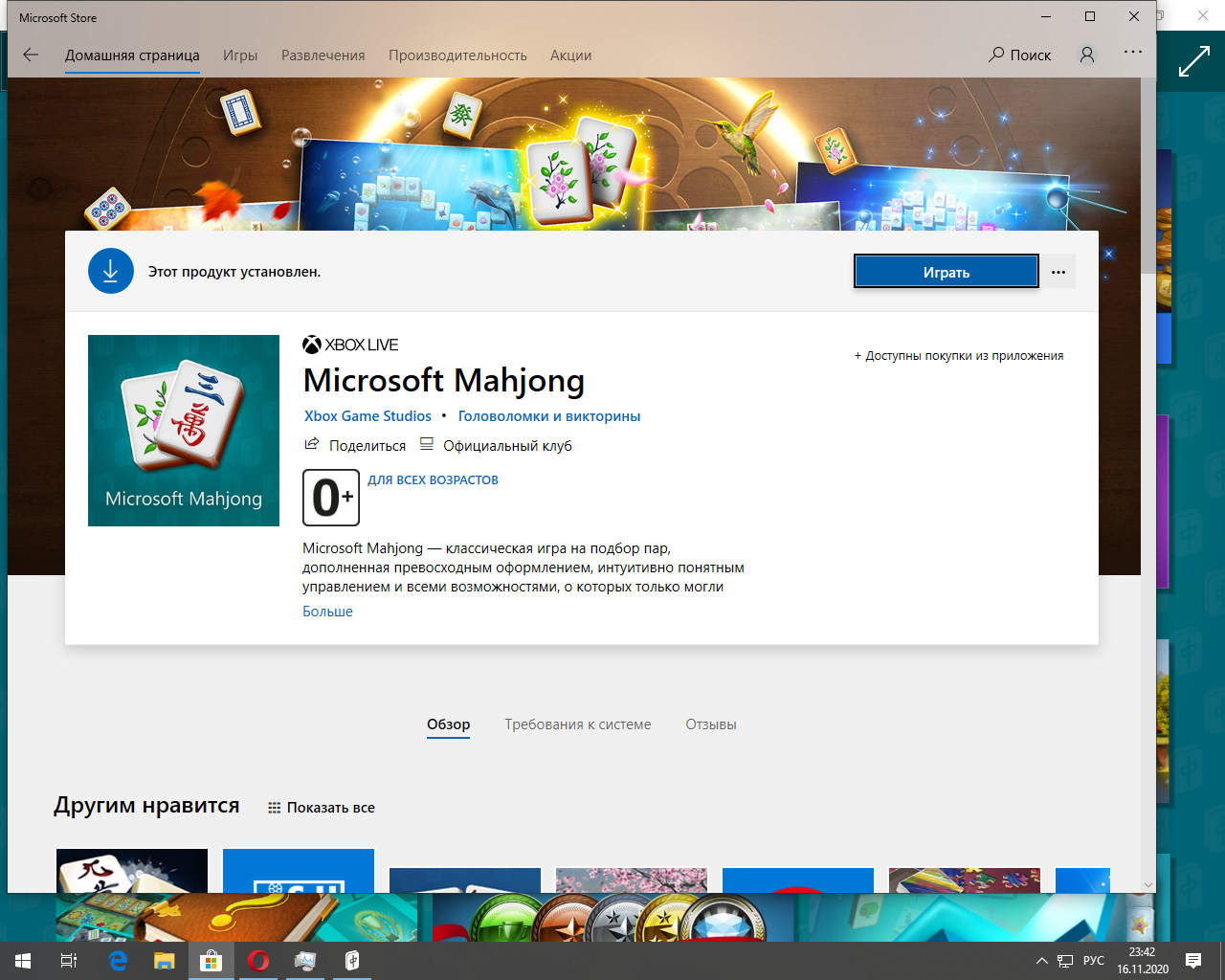Viewport: 1225px width, 980px height.
Task: Open the notification center icon
Action: (1193, 961)
